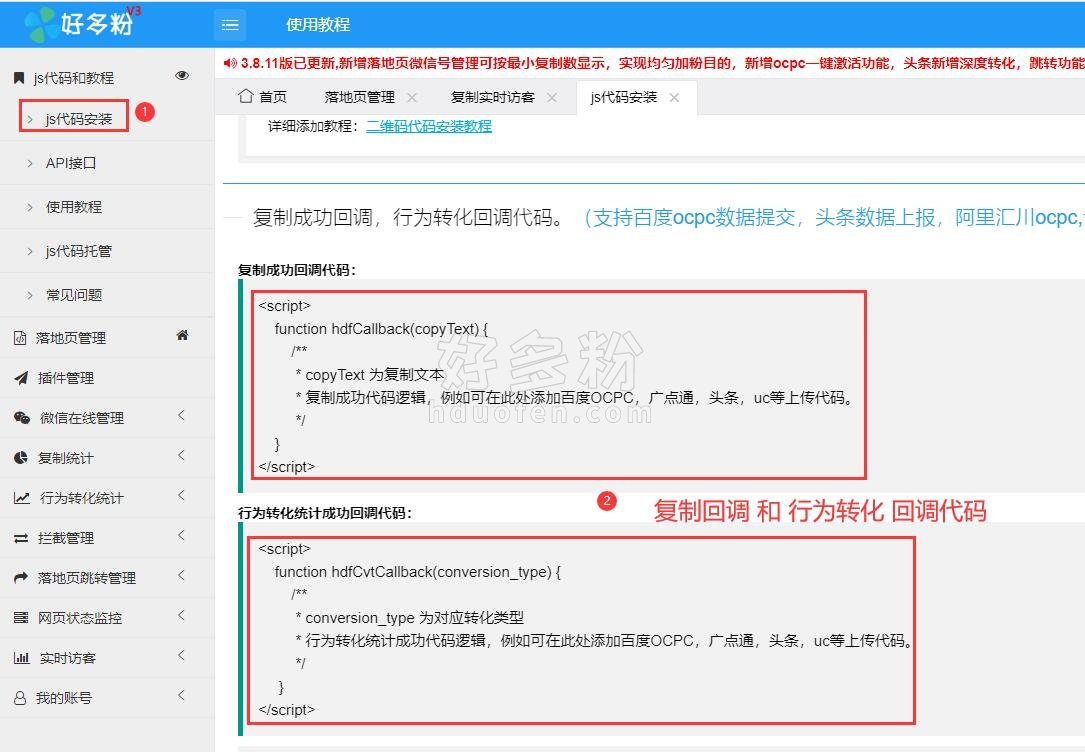Click the eye icon next to js代码和教程

pyautogui.click(x=182, y=75)
